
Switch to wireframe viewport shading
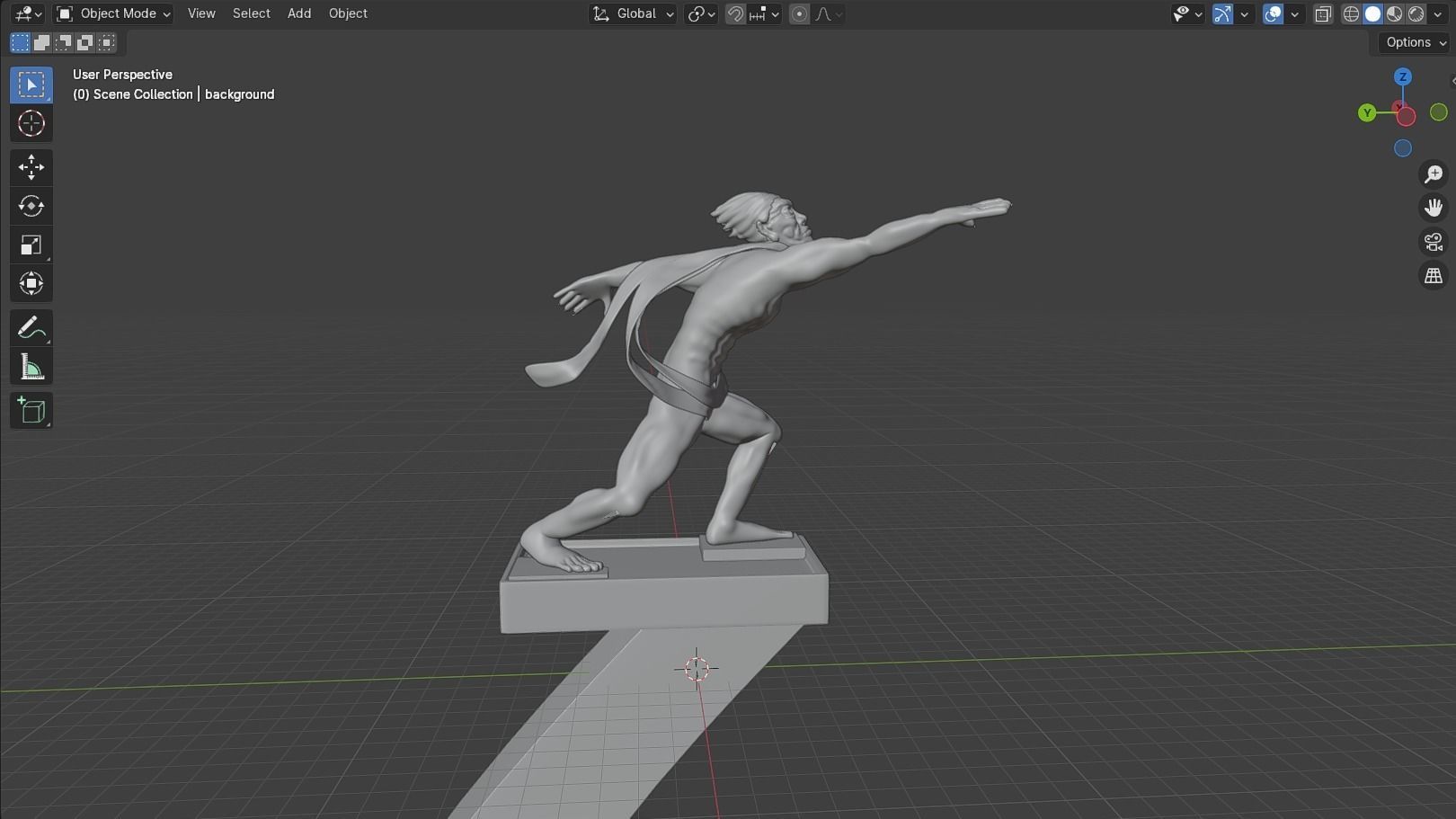tap(1351, 13)
